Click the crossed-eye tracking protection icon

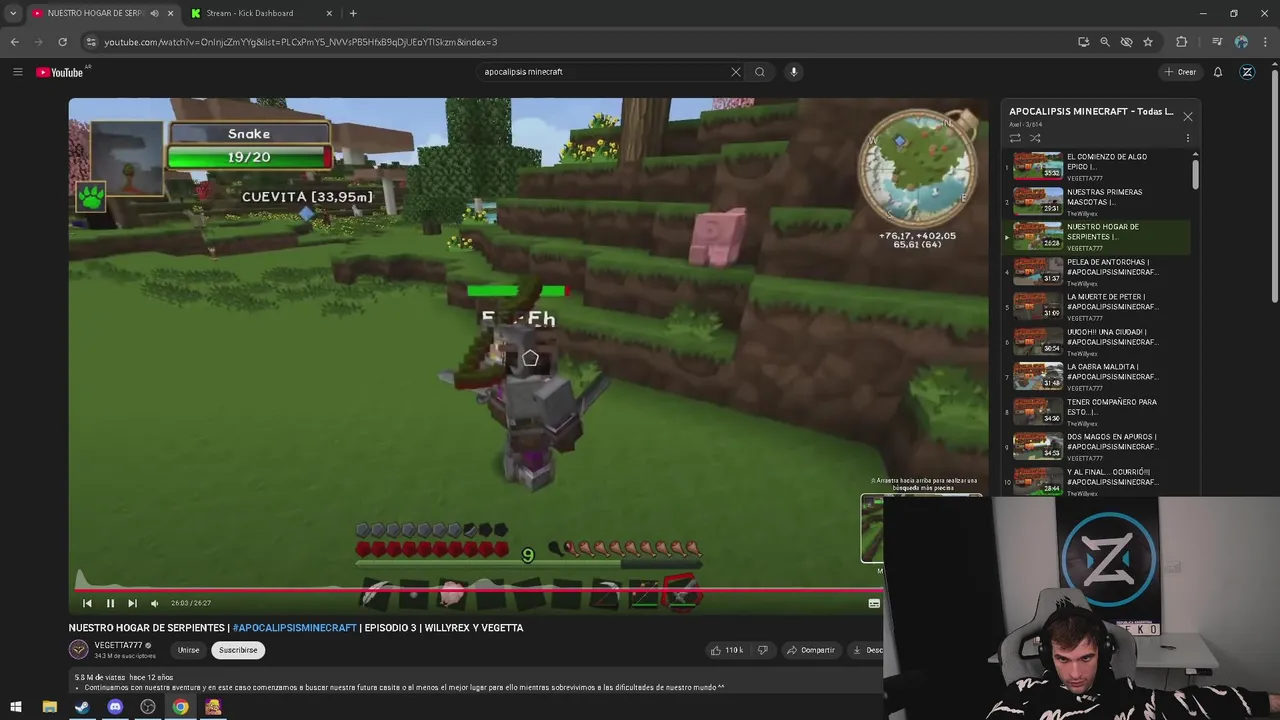click(1126, 42)
